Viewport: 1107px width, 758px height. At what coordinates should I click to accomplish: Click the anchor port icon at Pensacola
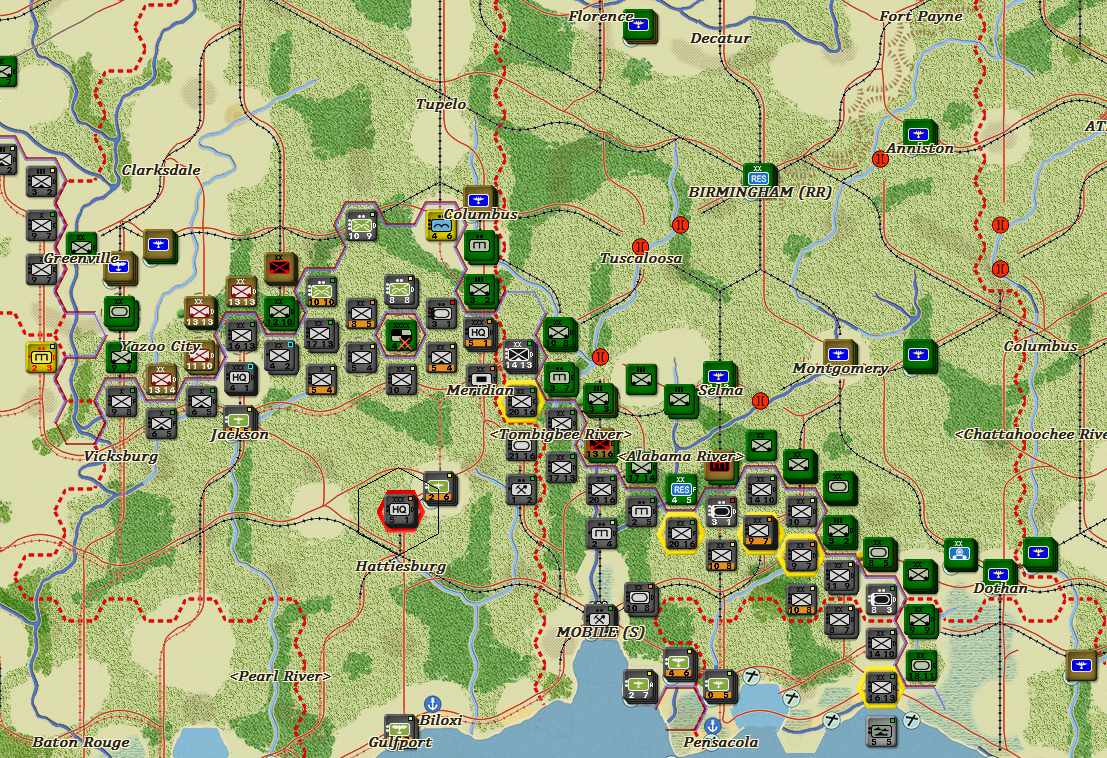point(713,726)
